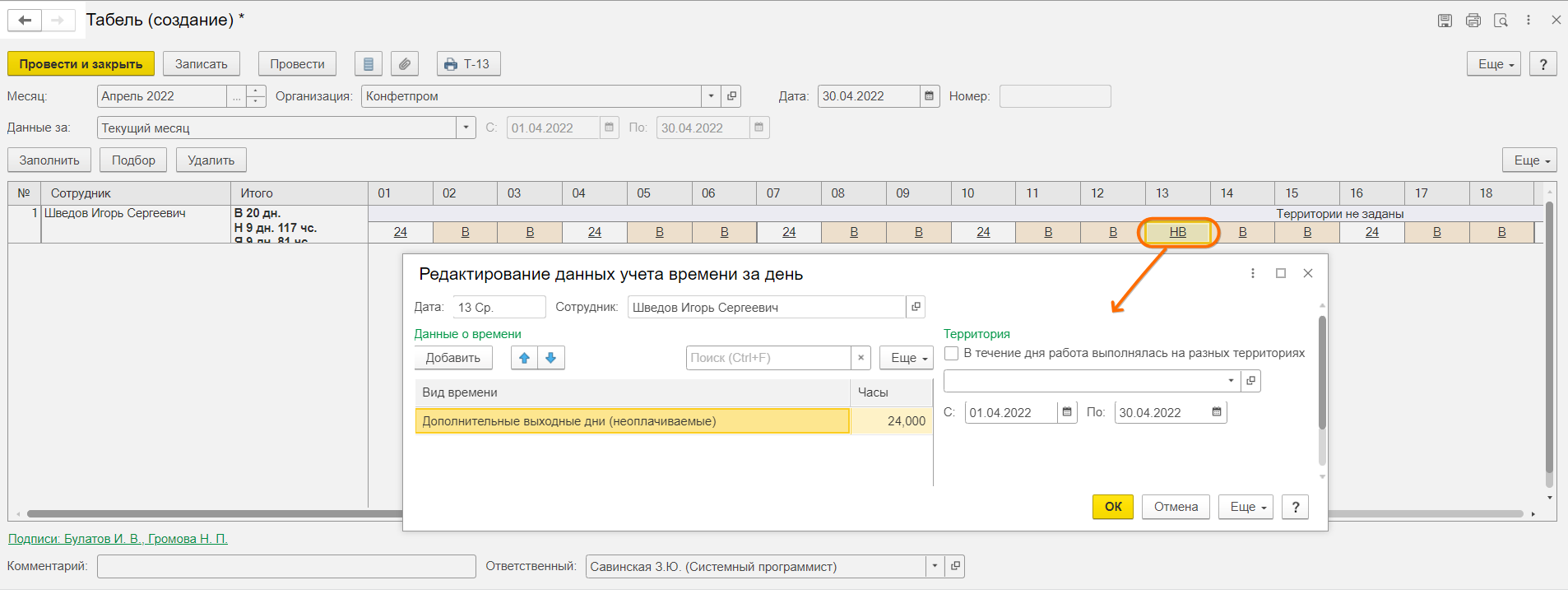Screen dimensions: 1568x594
Task: Go forward with the right arrow
Action: [58, 21]
